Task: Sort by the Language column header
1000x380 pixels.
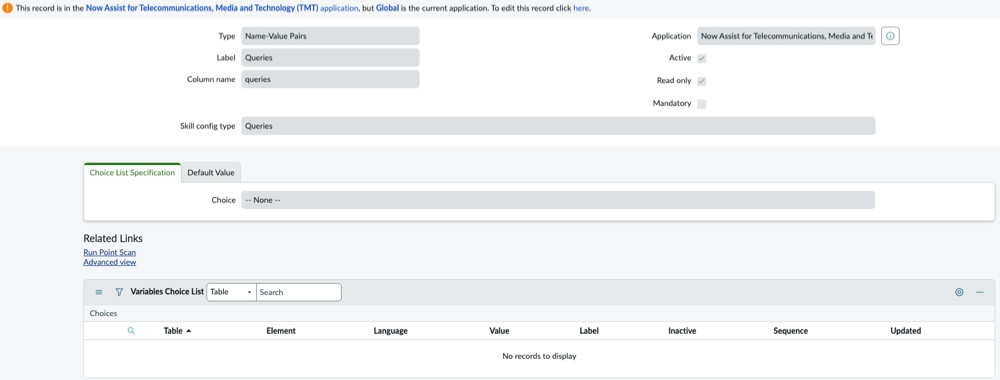Action: tap(390, 331)
